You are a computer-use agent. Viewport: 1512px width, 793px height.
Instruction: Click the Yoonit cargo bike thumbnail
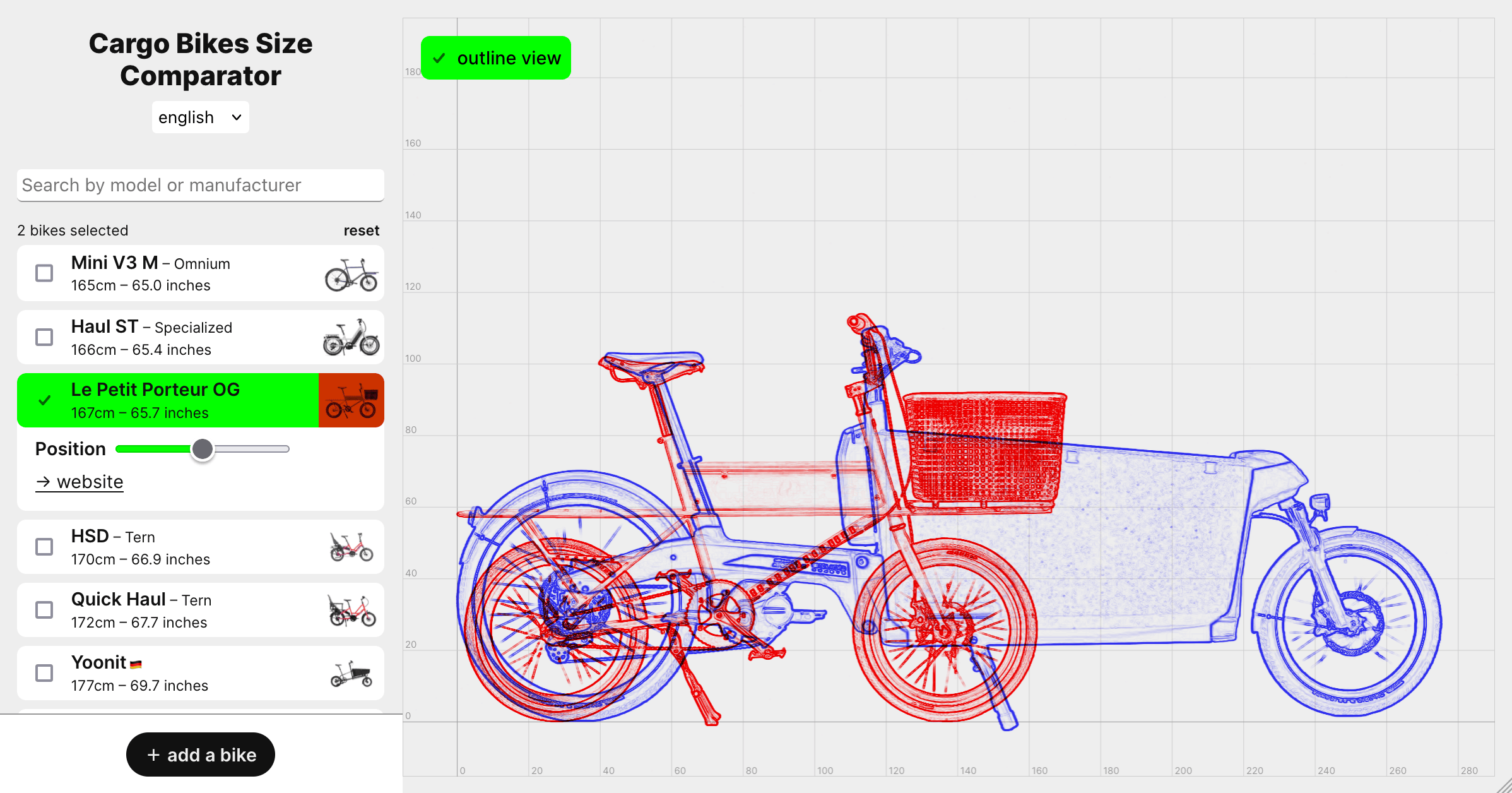click(351, 674)
